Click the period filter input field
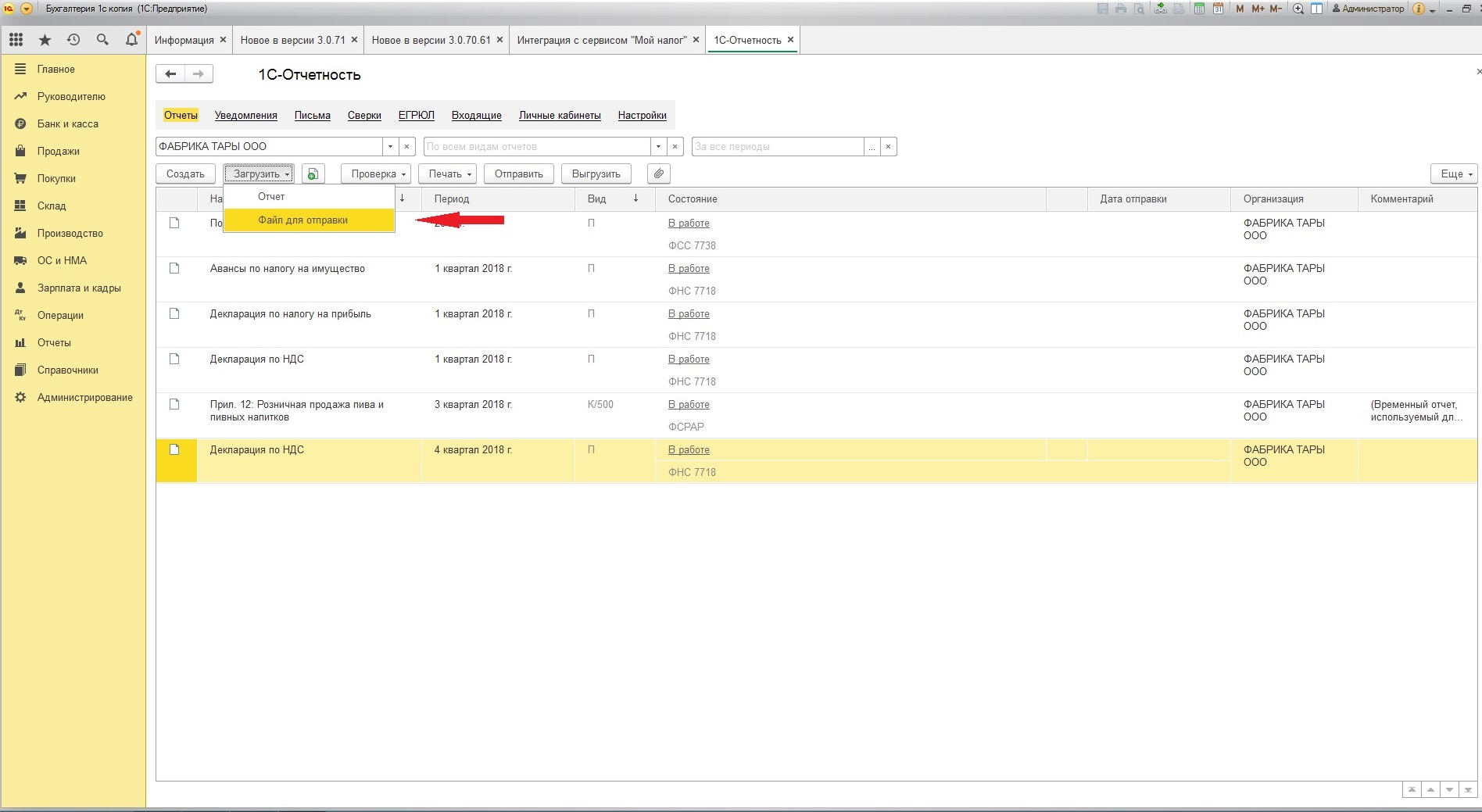1482x812 pixels. pyautogui.click(x=778, y=146)
